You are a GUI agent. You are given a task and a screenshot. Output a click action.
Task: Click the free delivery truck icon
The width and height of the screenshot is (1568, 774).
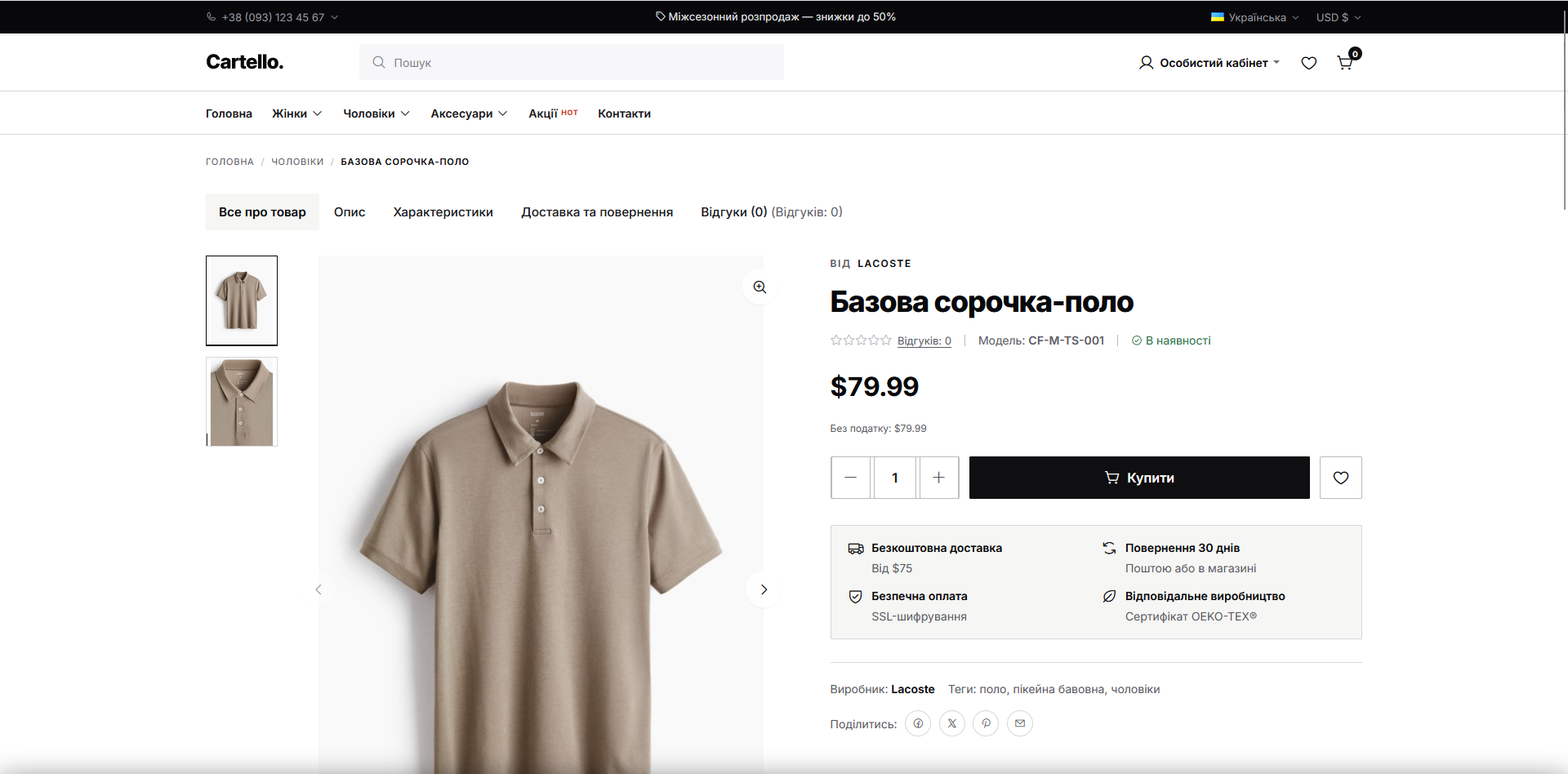(856, 549)
